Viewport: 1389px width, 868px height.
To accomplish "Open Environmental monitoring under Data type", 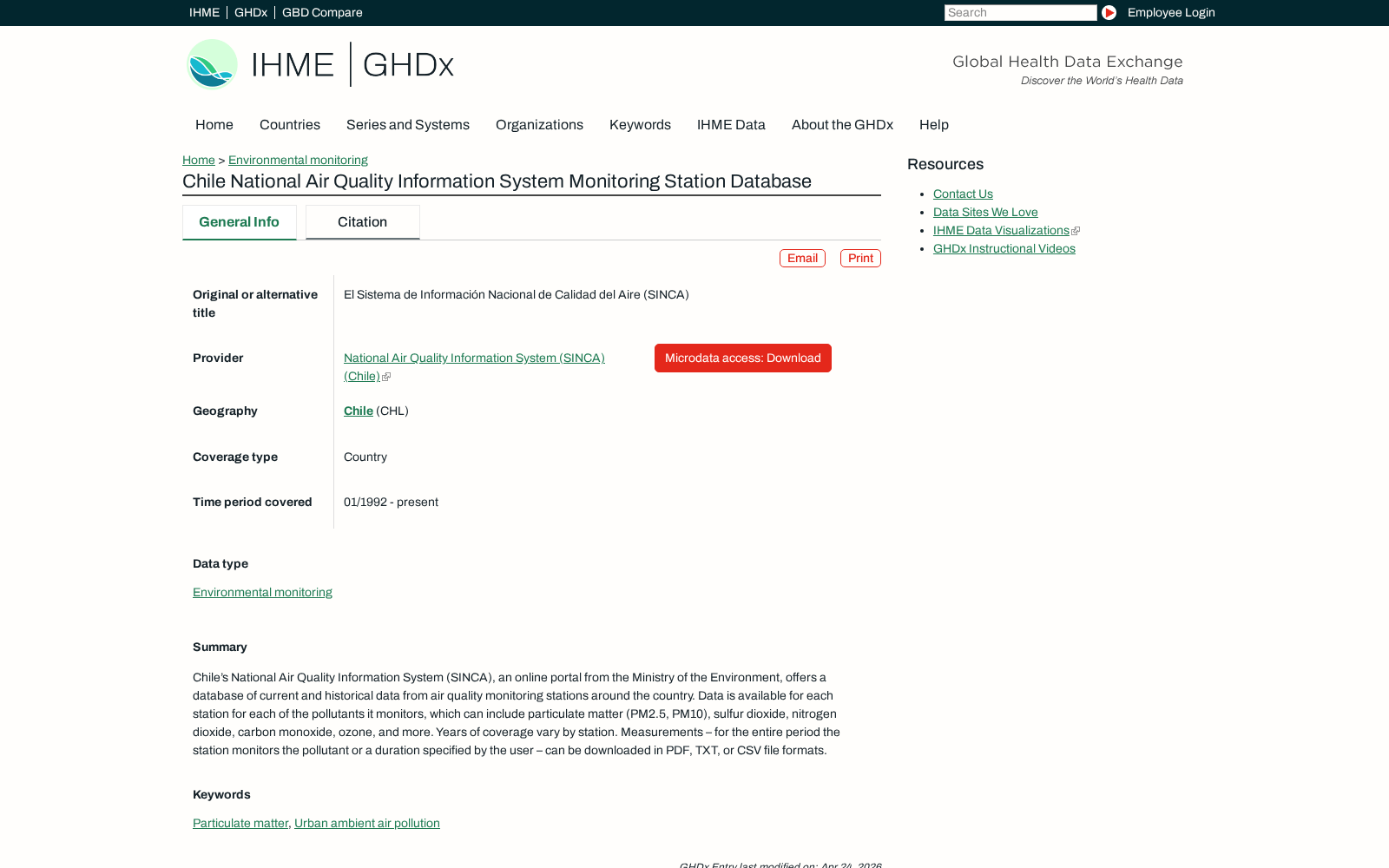I will point(262,592).
